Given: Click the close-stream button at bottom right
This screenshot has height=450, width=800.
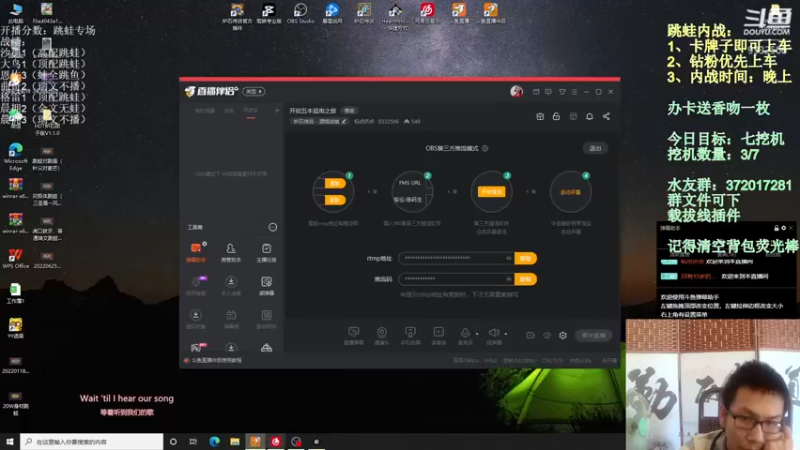Looking at the screenshot, I should 593,335.
